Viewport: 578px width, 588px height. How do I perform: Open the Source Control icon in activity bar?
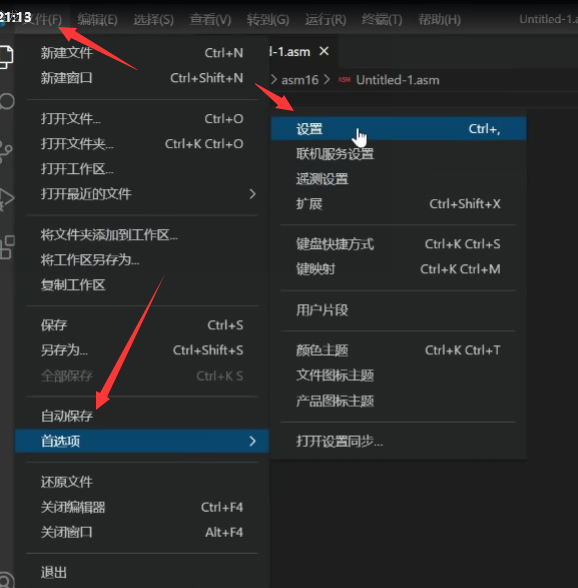[x=6, y=152]
